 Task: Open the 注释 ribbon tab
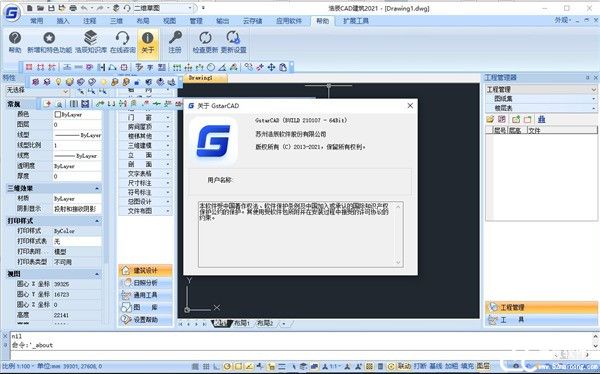tap(90, 21)
